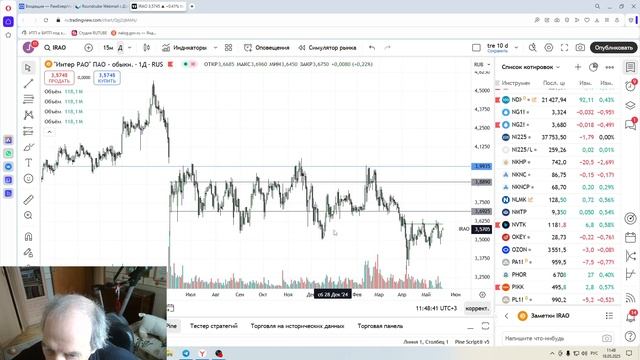Select the zoom-in magnifier tool
This screenshot has height=360, width=640.
(28, 215)
